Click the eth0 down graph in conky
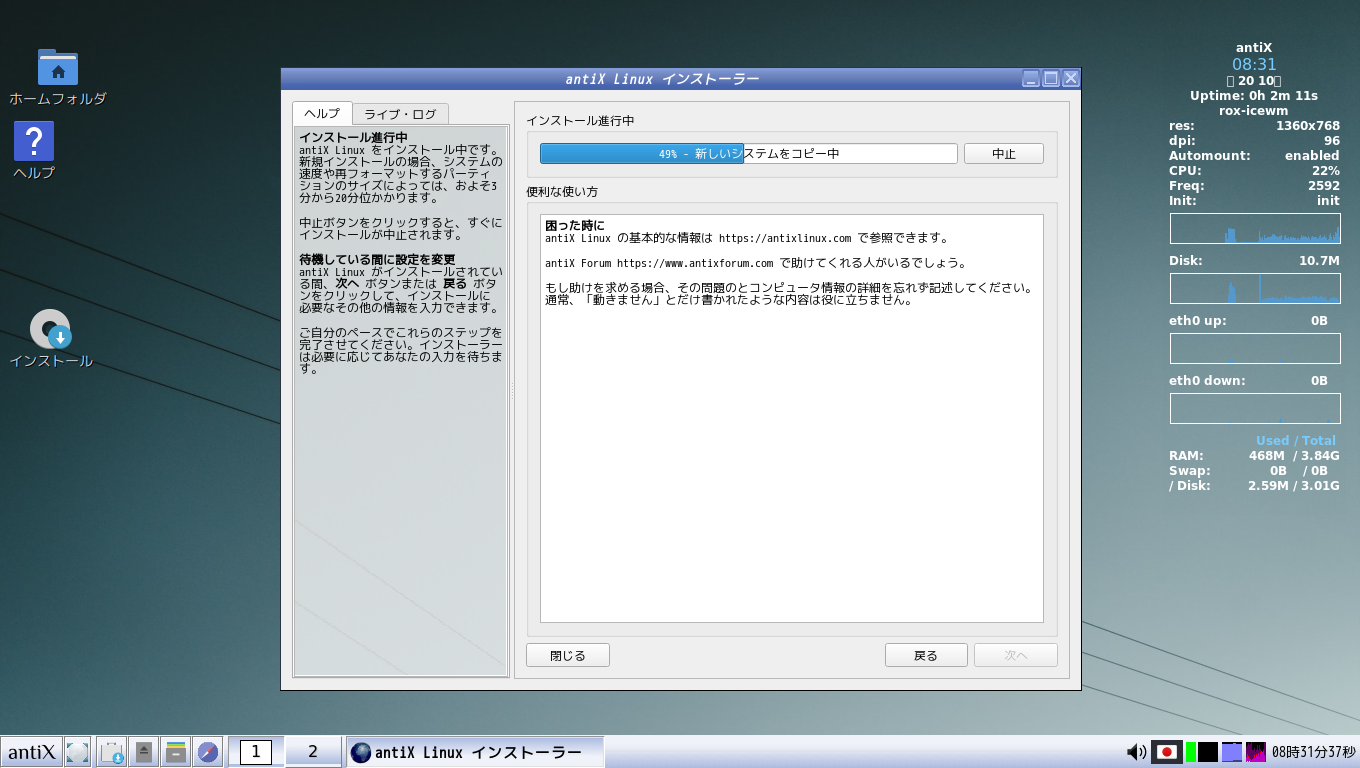Screen dimensions: 1360x768 (x=1255, y=409)
